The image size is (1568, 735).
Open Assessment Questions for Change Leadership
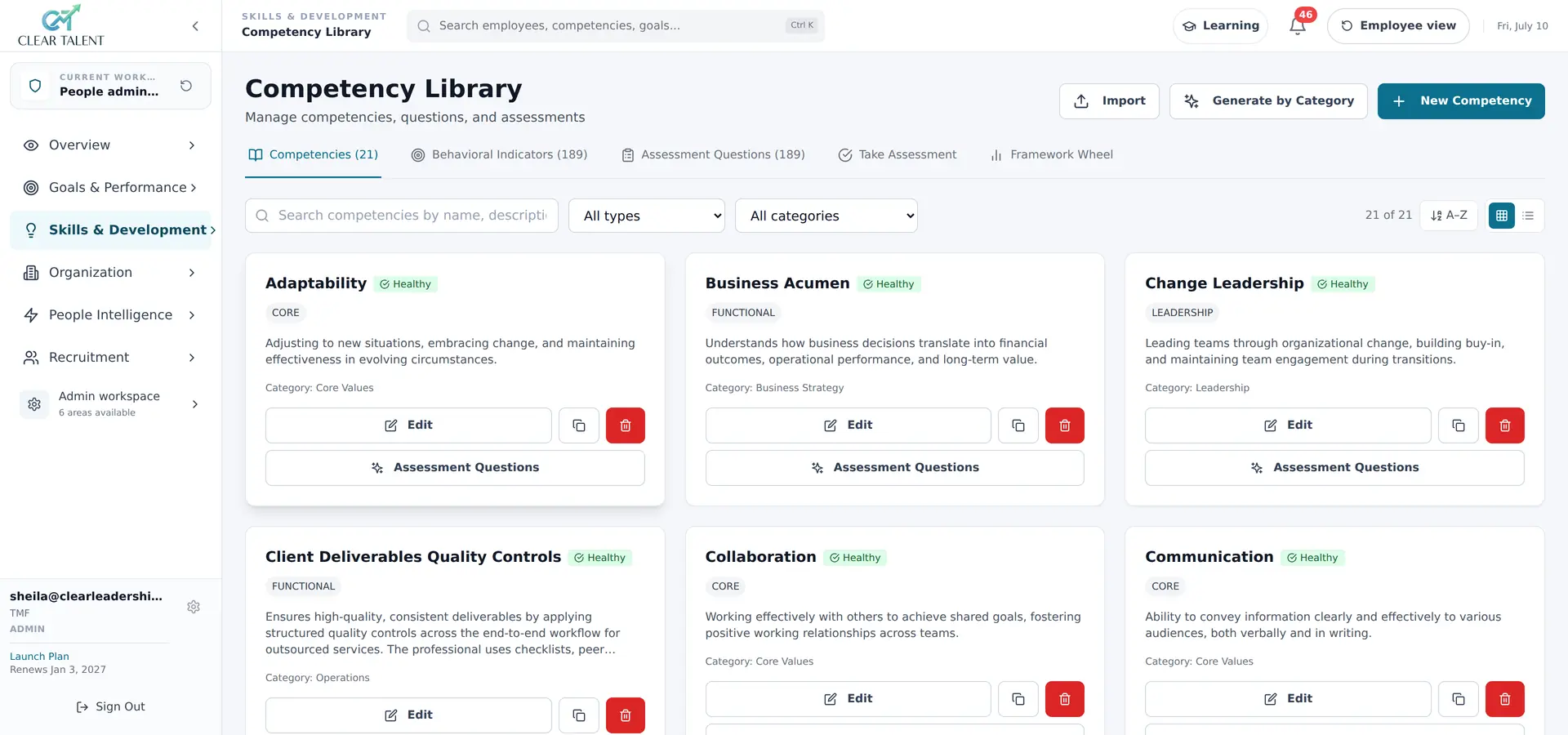[1334, 468]
